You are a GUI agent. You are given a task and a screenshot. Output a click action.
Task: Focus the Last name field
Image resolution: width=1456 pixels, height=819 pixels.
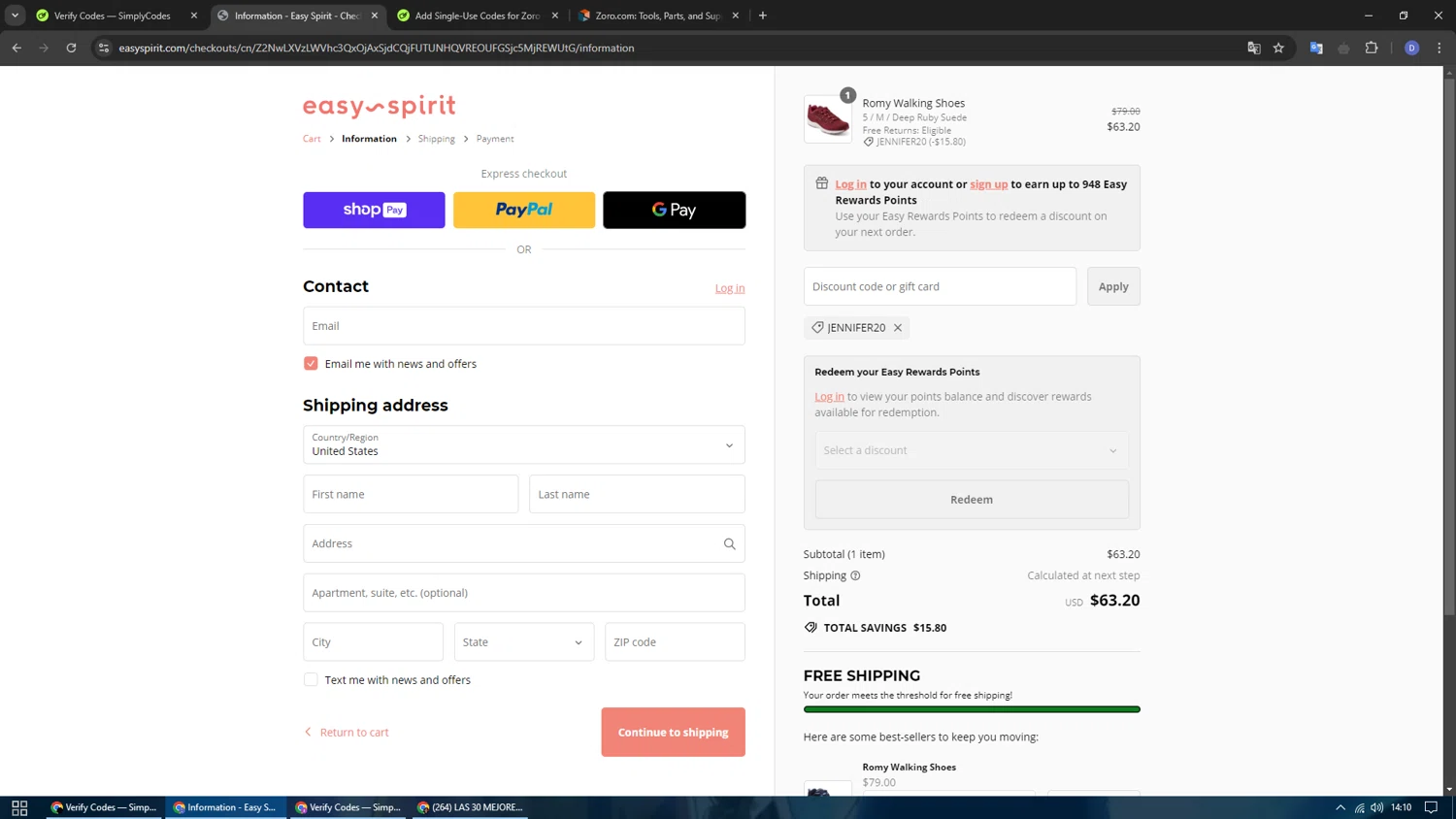pos(637,494)
